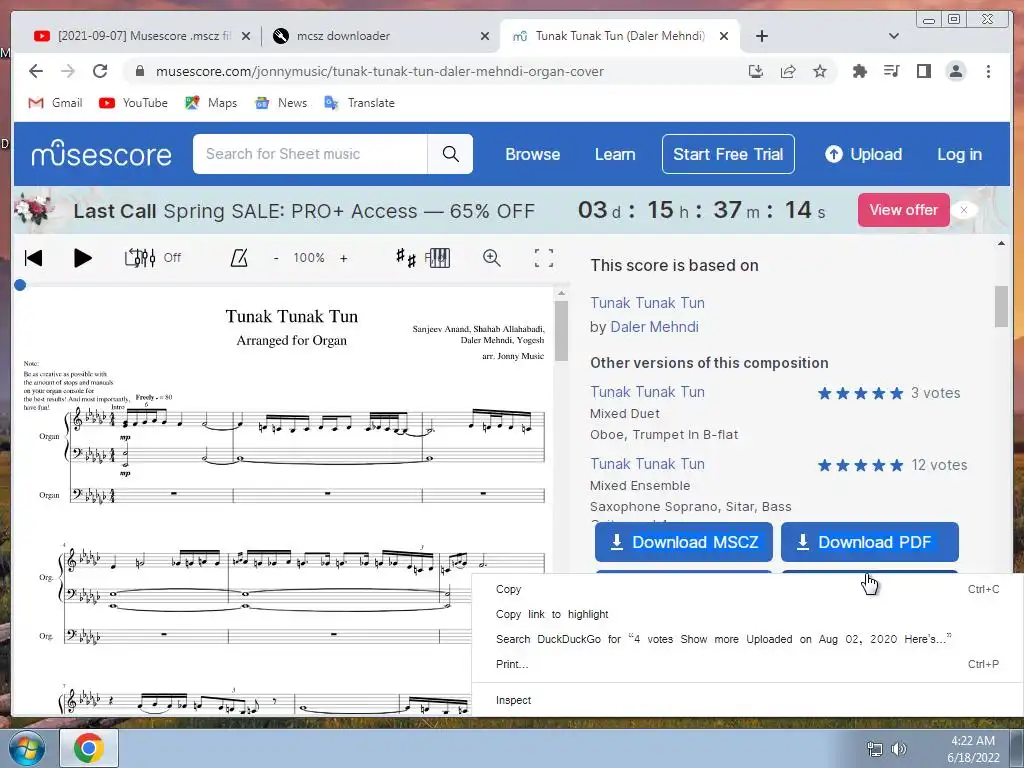Open the transpose sharp symbols icon

click(x=406, y=258)
